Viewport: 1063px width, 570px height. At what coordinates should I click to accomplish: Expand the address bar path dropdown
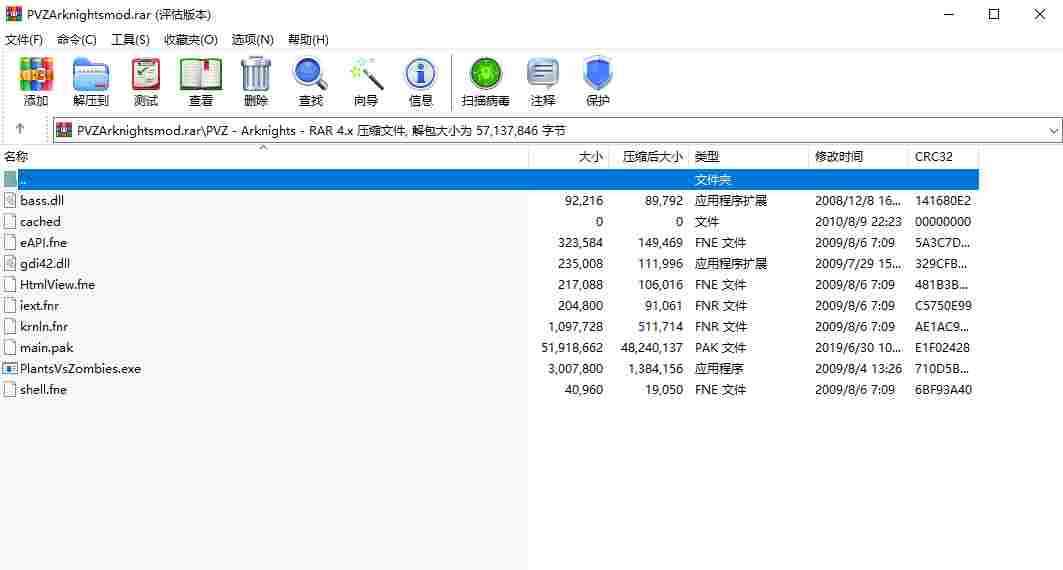1053,130
